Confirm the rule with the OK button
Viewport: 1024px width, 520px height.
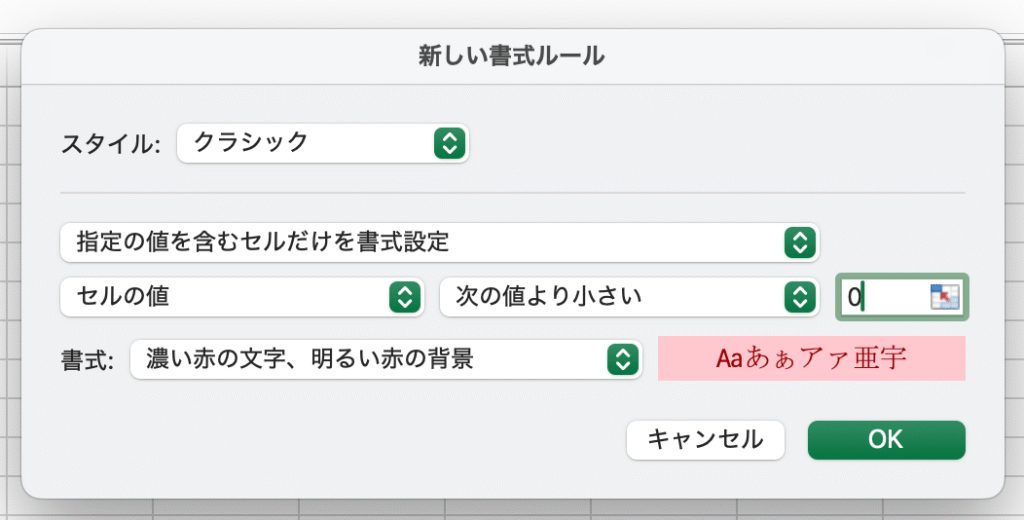coord(886,439)
